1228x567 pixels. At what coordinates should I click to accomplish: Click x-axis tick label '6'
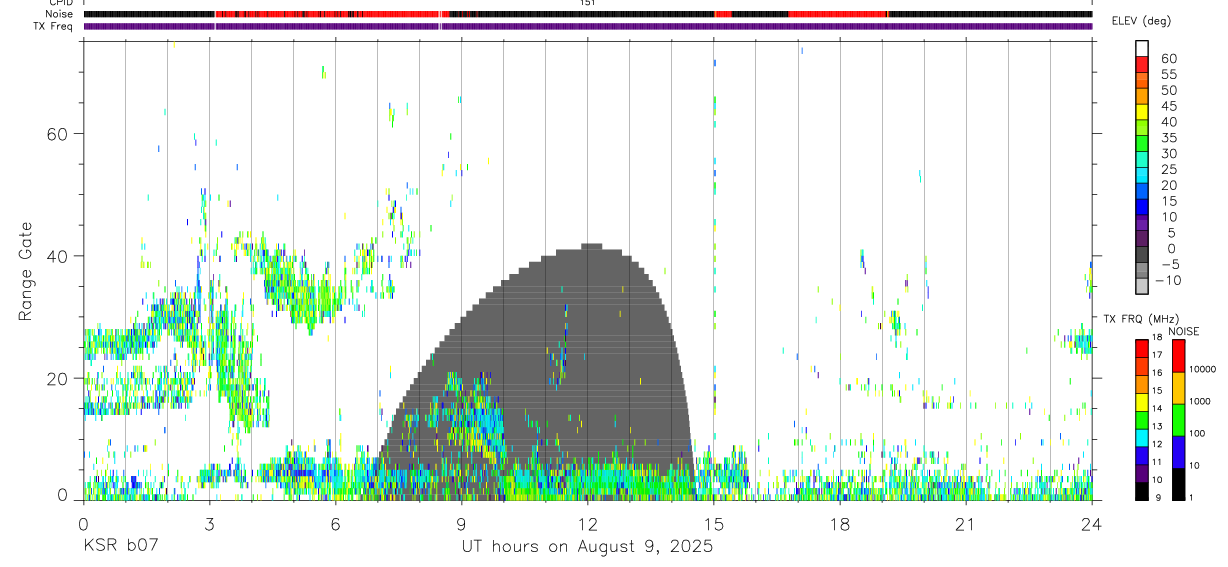(335, 523)
